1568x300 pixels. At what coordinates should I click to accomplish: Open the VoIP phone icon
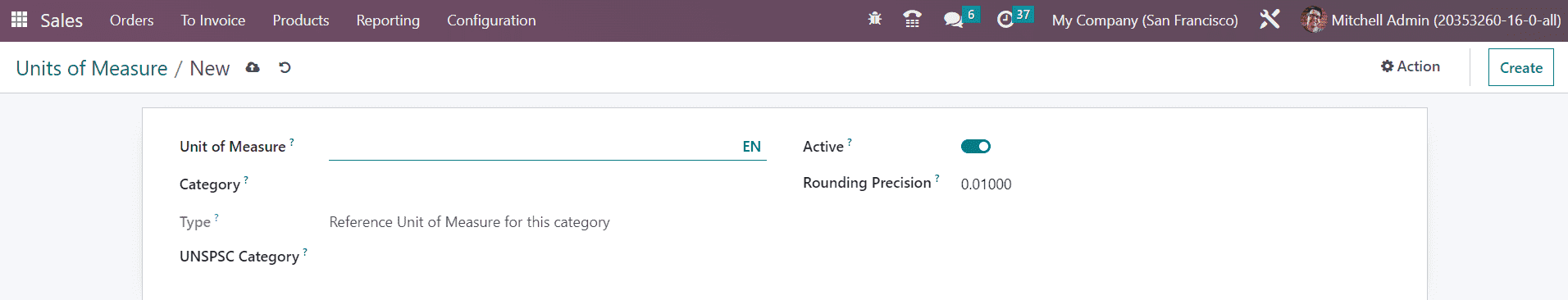click(912, 19)
